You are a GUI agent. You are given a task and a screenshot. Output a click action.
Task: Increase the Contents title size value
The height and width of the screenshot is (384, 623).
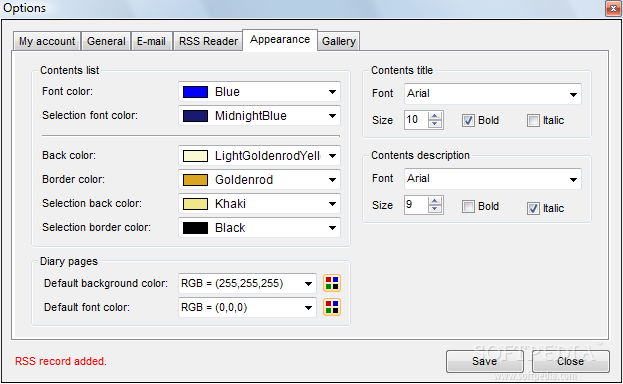tap(435, 116)
